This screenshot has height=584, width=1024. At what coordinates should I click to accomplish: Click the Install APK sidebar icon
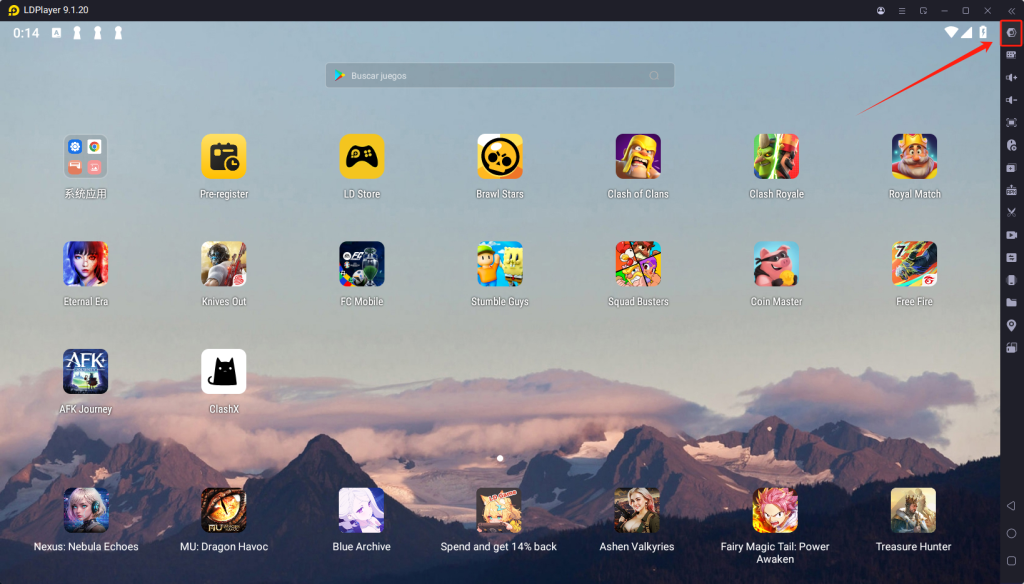[1011, 190]
